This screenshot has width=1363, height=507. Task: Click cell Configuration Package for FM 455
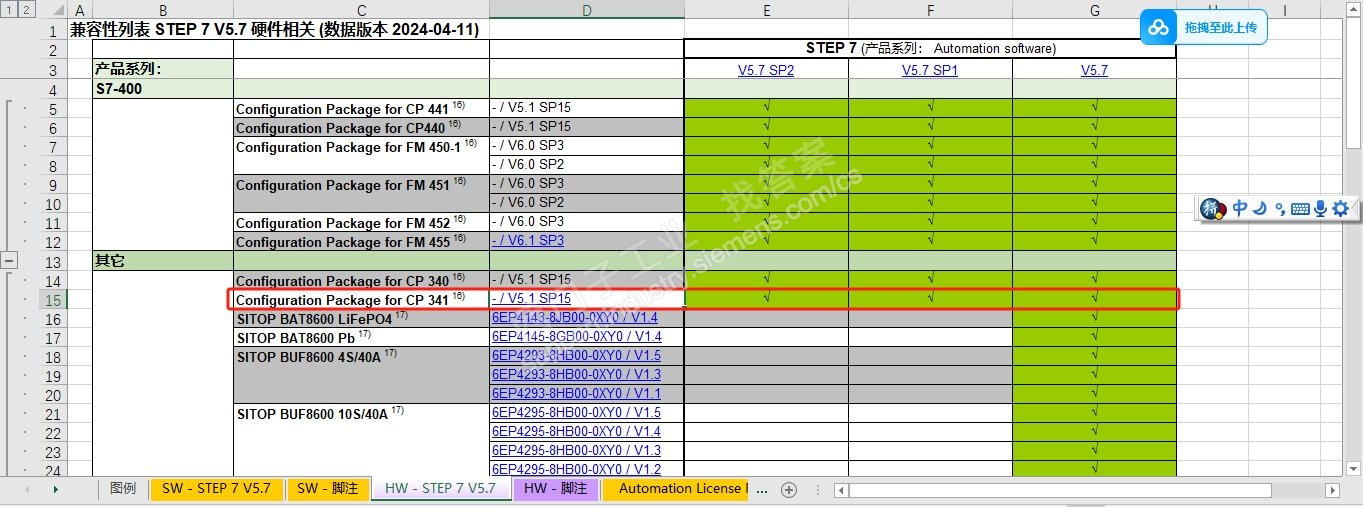pyautogui.click(x=361, y=241)
